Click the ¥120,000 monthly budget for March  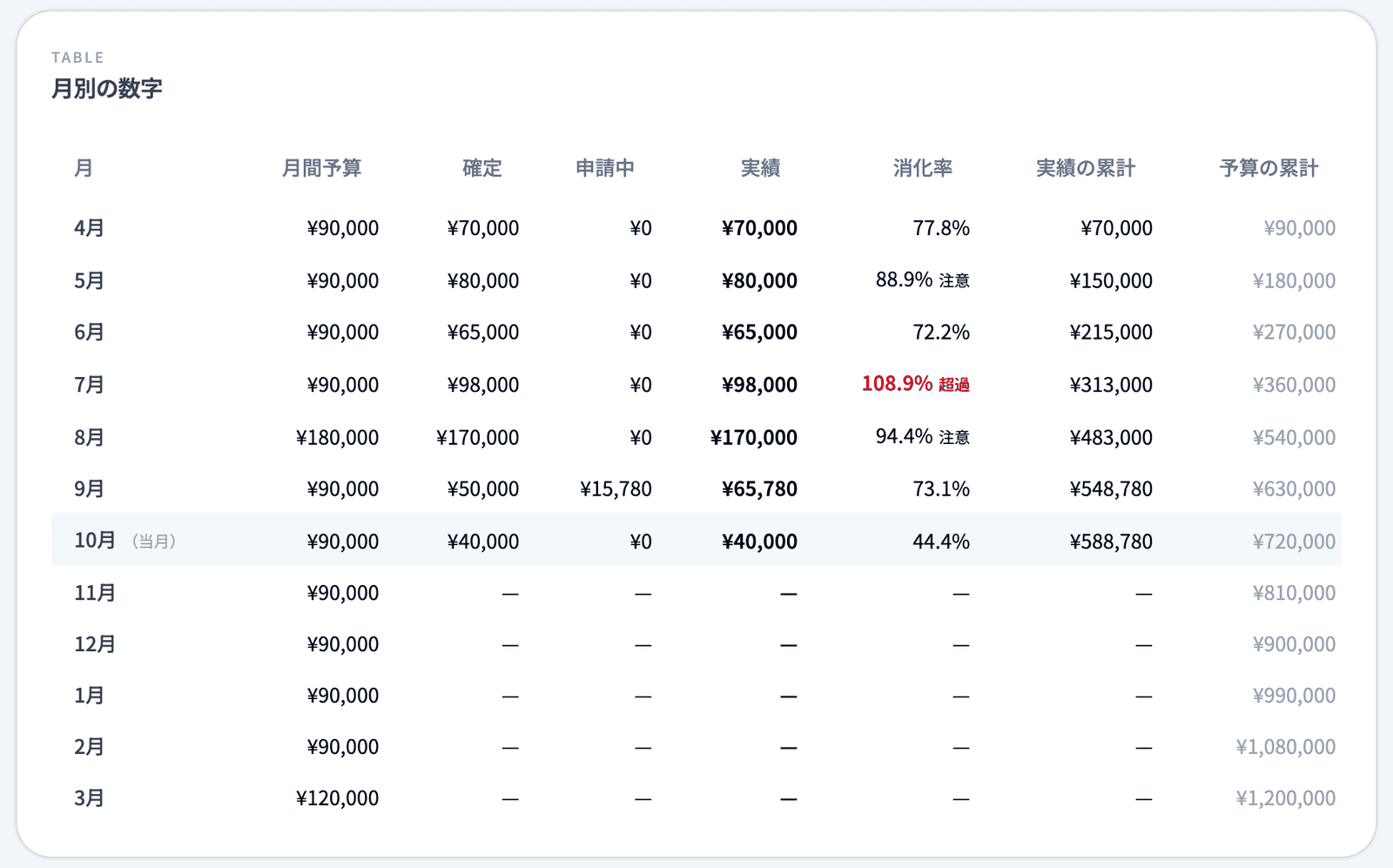pyautogui.click(x=337, y=798)
